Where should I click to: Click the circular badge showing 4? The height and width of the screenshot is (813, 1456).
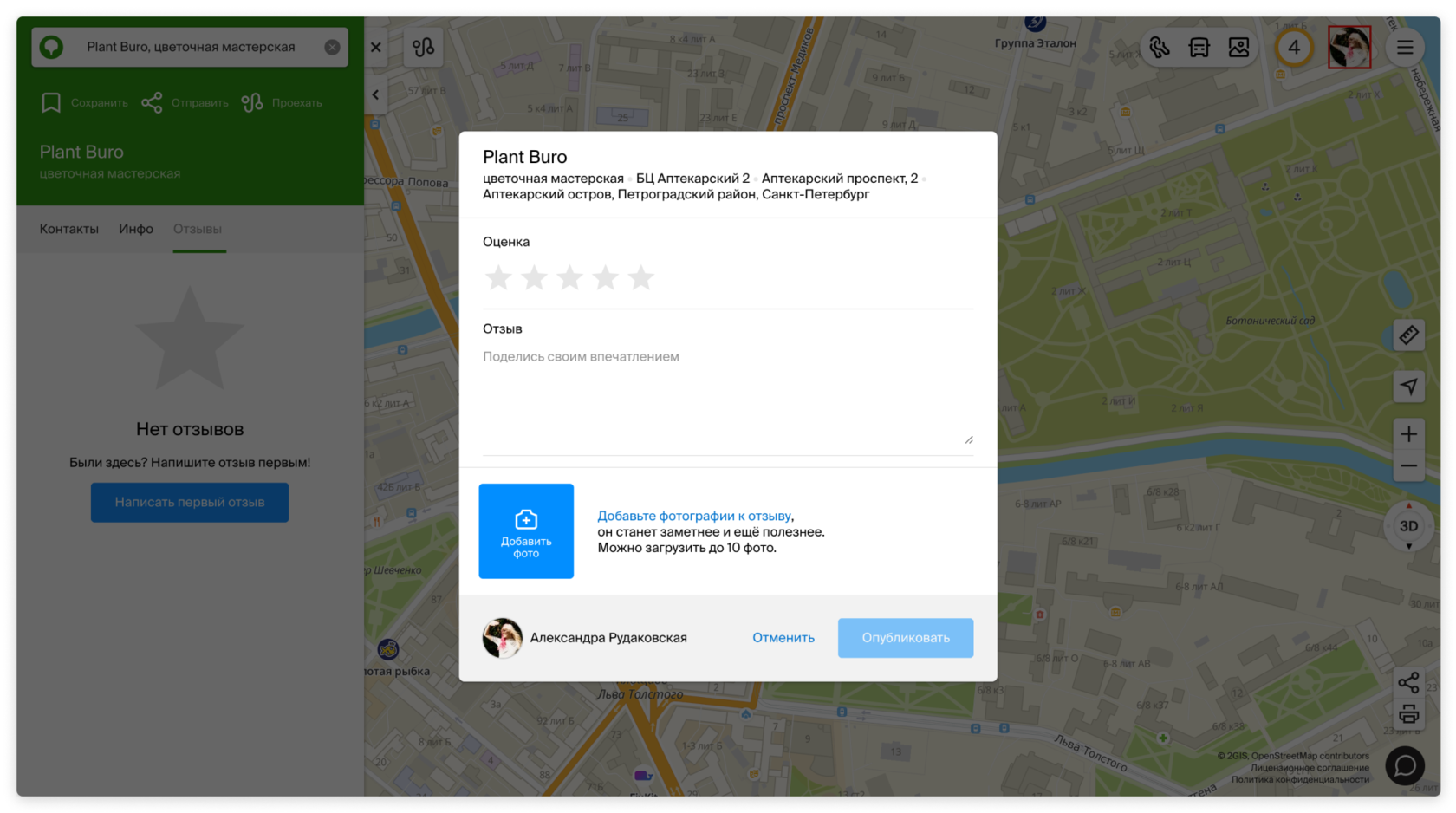click(x=1294, y=48)
